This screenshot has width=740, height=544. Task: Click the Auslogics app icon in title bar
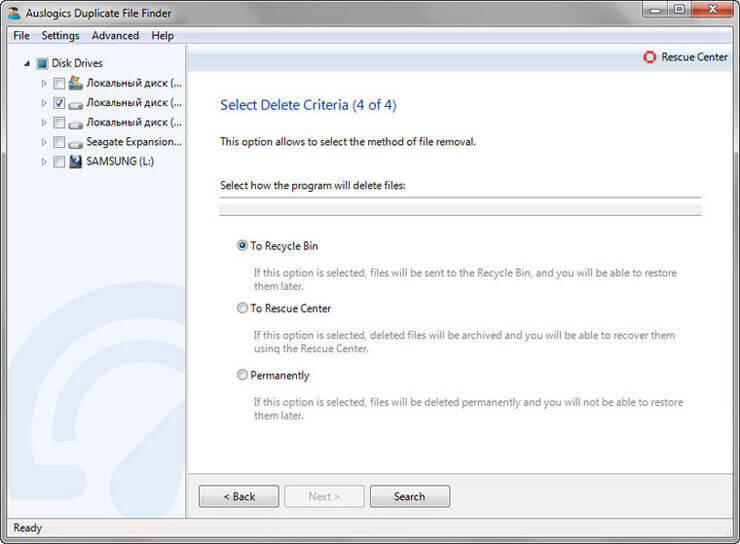click(13, 13)
